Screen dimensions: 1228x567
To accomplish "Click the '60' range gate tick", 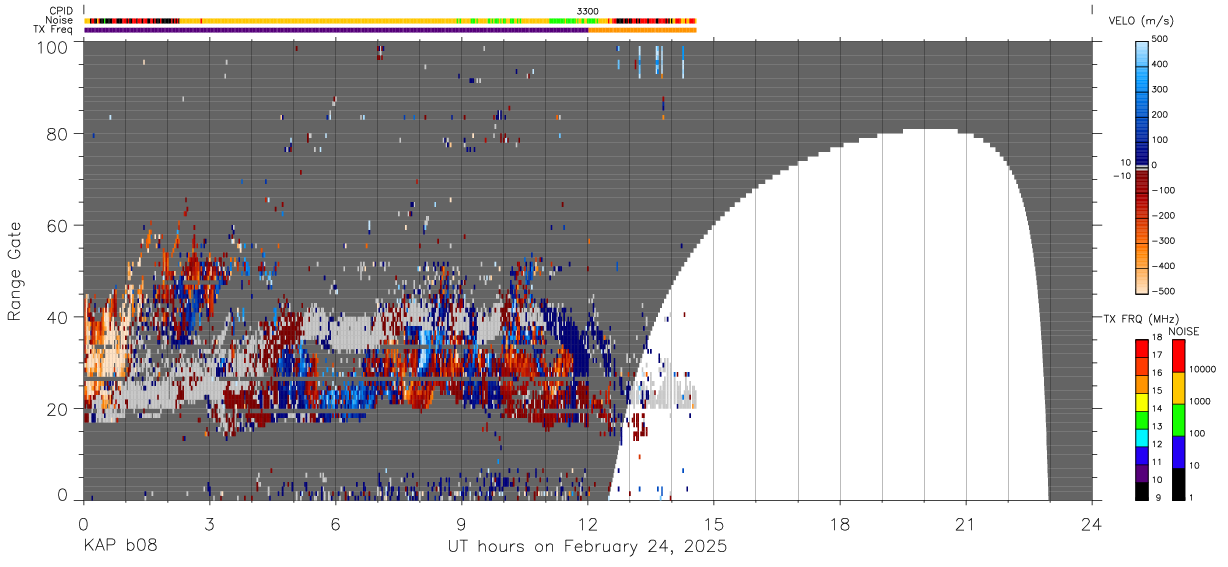I will (x=58, y=225).
